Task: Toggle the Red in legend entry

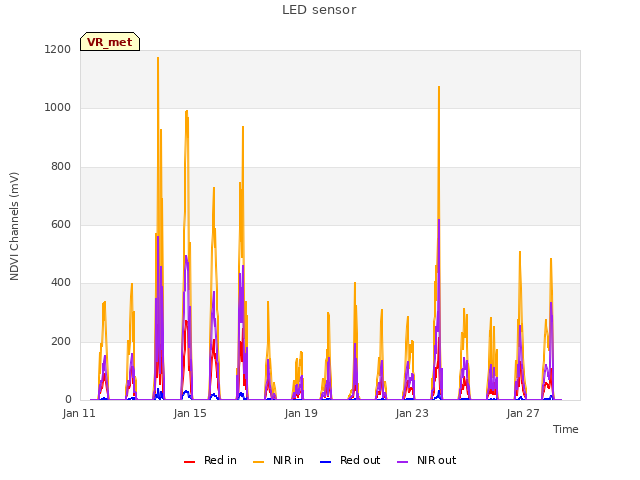Action: tap(210, 460)
